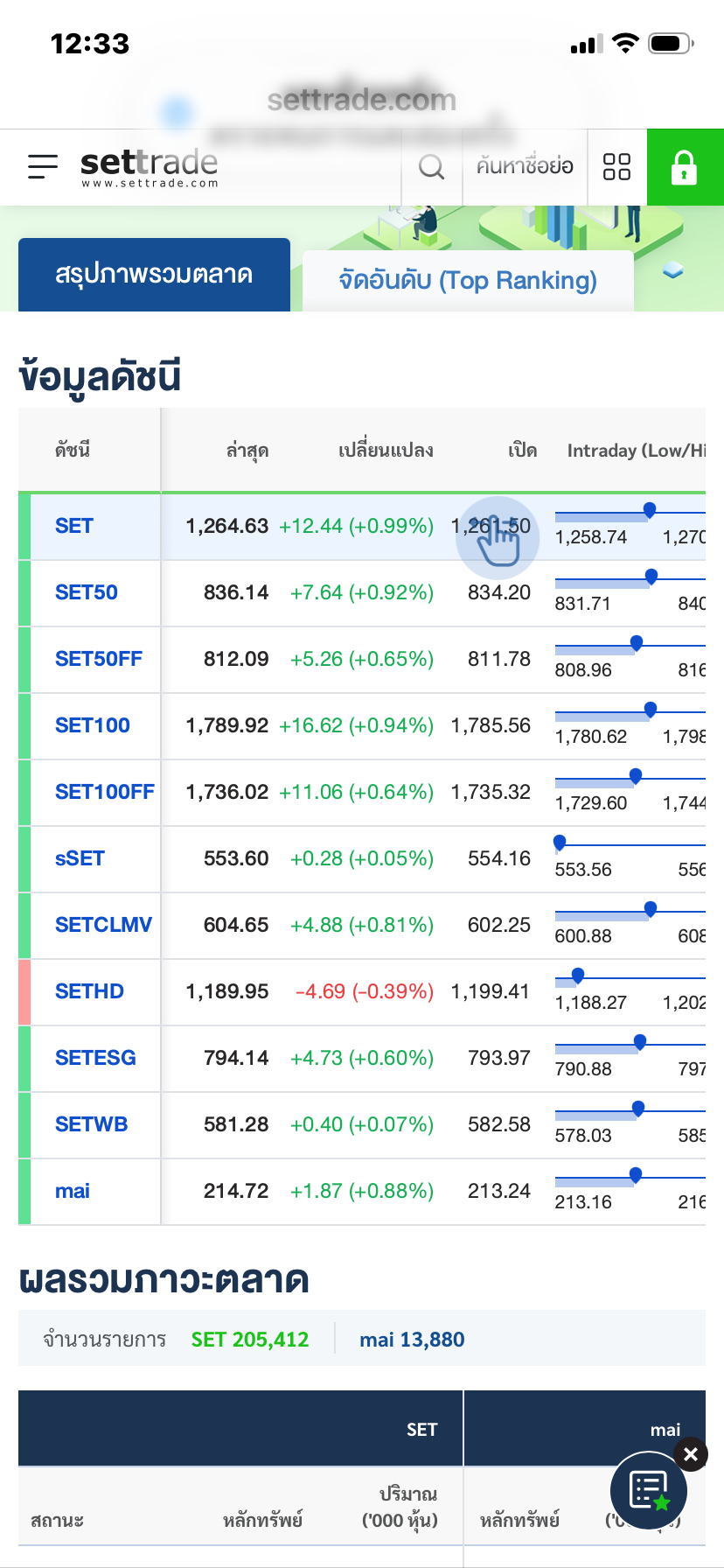Open the SET50 index link

click(x=87, y=592)
